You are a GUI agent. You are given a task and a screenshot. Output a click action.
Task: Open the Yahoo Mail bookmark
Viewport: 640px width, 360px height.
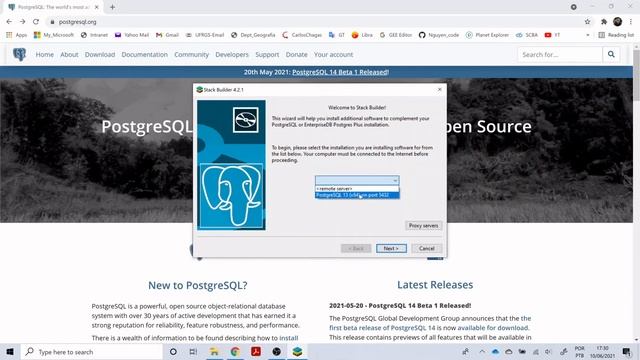(131, 35)
